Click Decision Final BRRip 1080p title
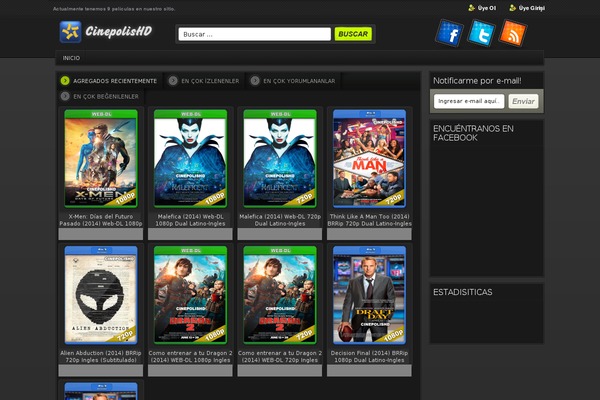600x400 pixels. [369, 356]
